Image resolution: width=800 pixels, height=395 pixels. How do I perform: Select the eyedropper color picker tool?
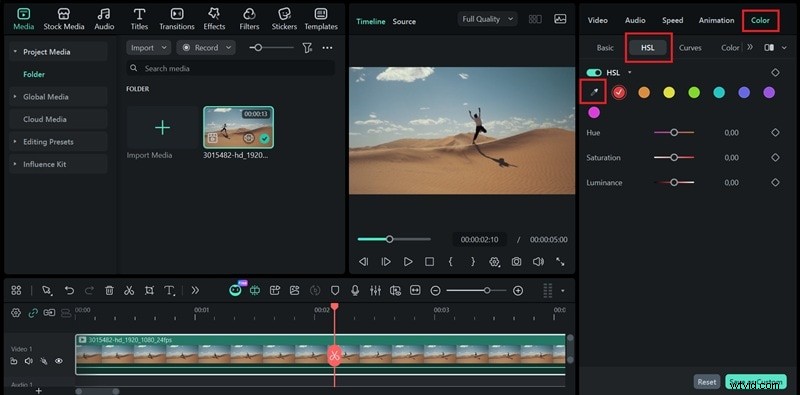593,92
